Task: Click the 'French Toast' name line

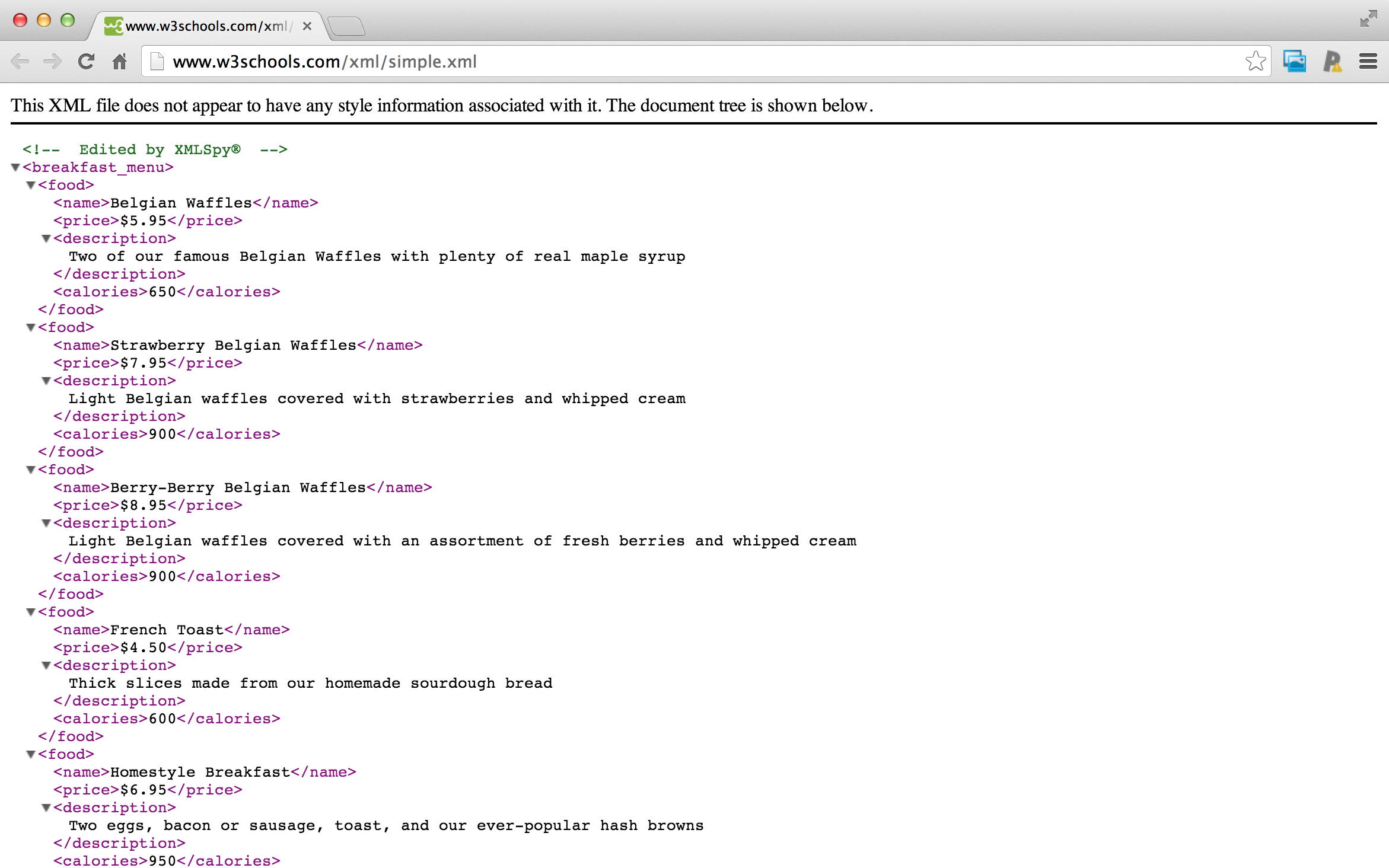Action: (x=171, y=630)
